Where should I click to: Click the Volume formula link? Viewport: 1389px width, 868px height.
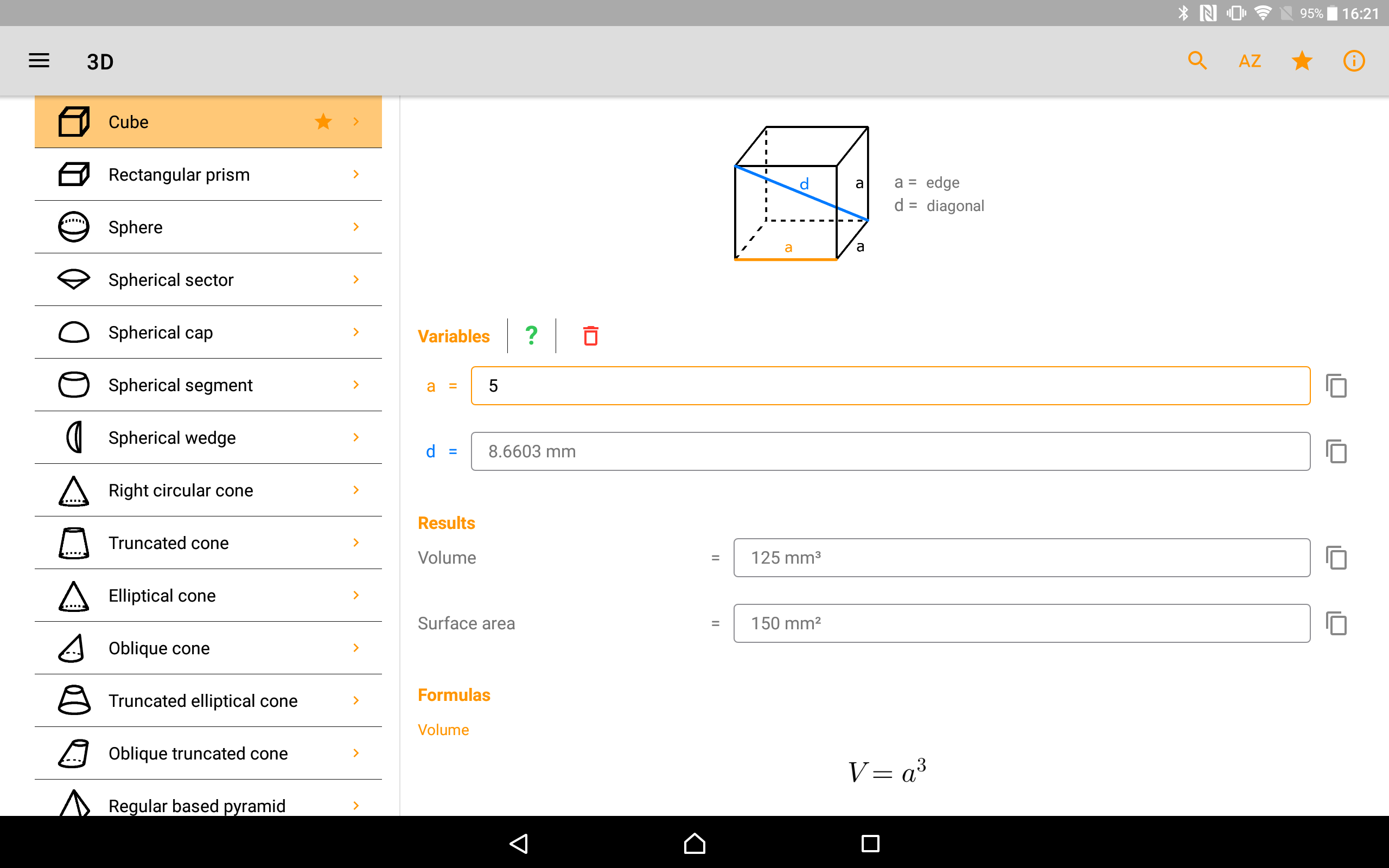[443, 730]
